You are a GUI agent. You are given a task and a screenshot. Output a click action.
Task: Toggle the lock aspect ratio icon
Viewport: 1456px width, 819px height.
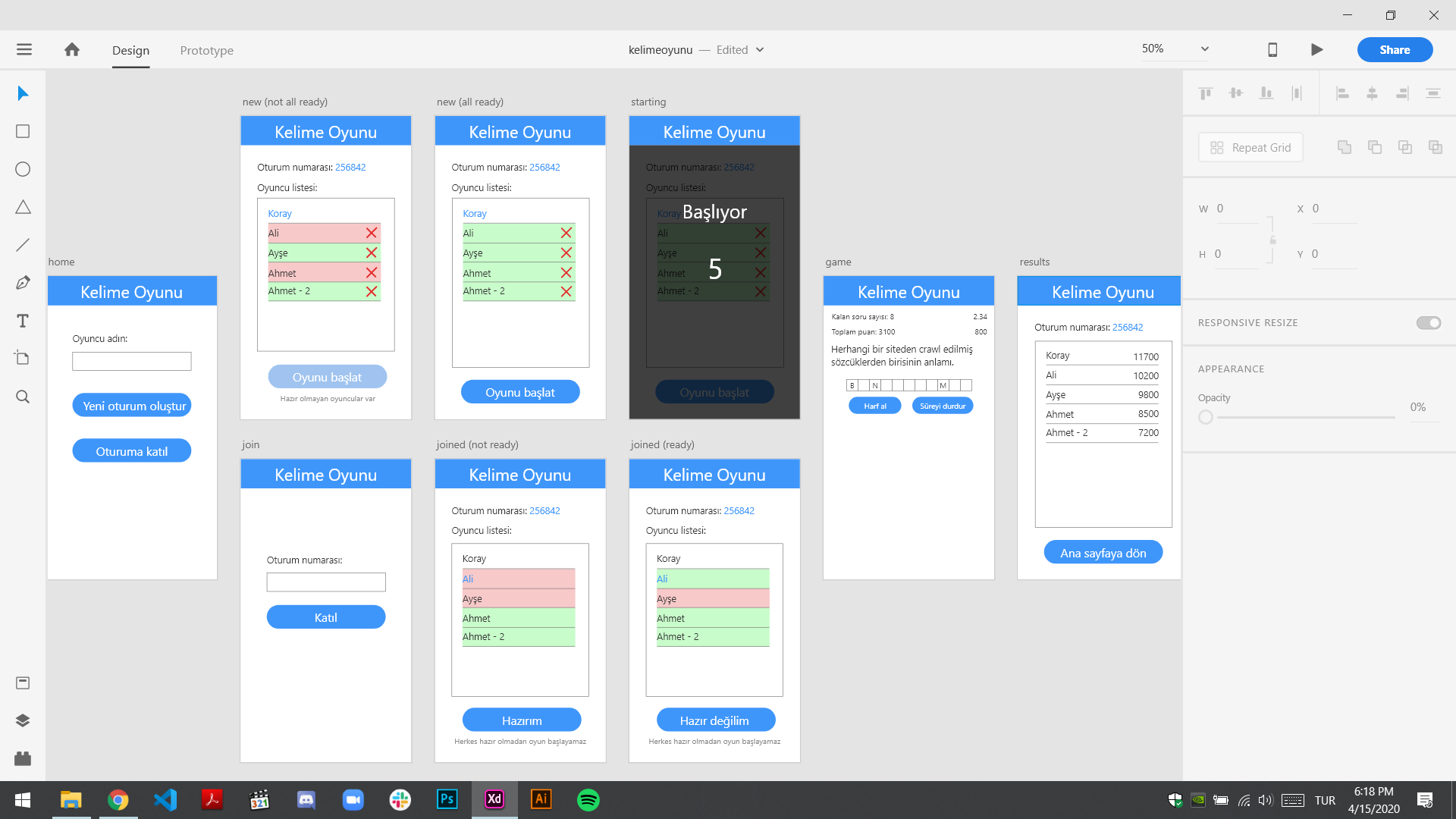coord(1273,240)
